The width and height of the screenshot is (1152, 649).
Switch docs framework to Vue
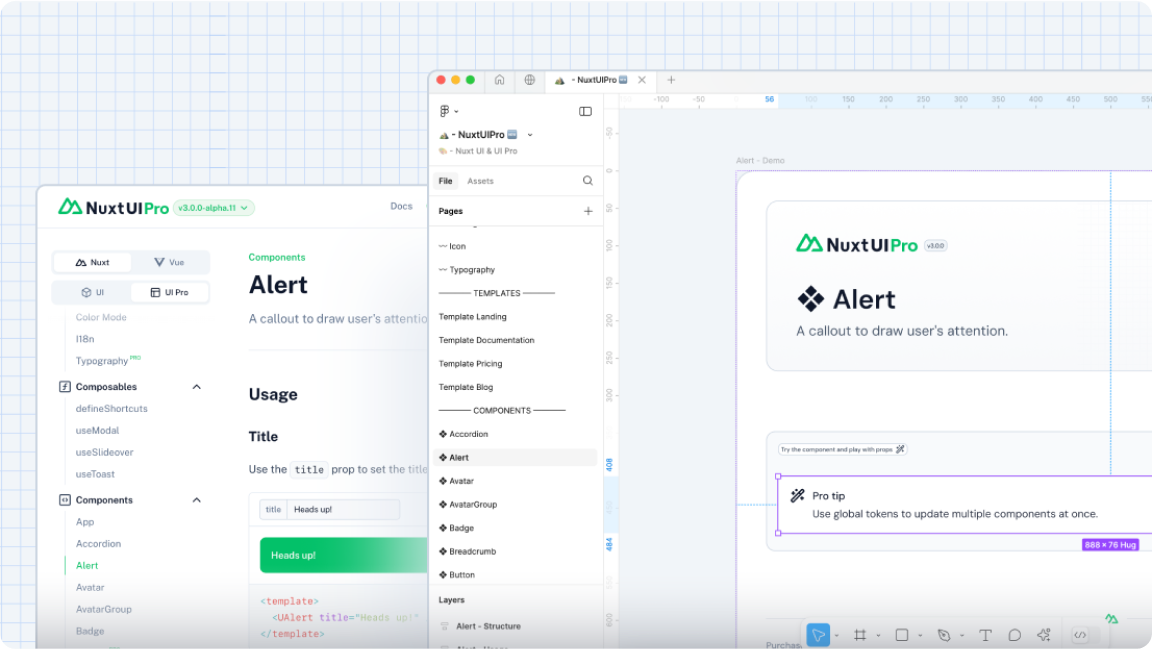point(170,262)
